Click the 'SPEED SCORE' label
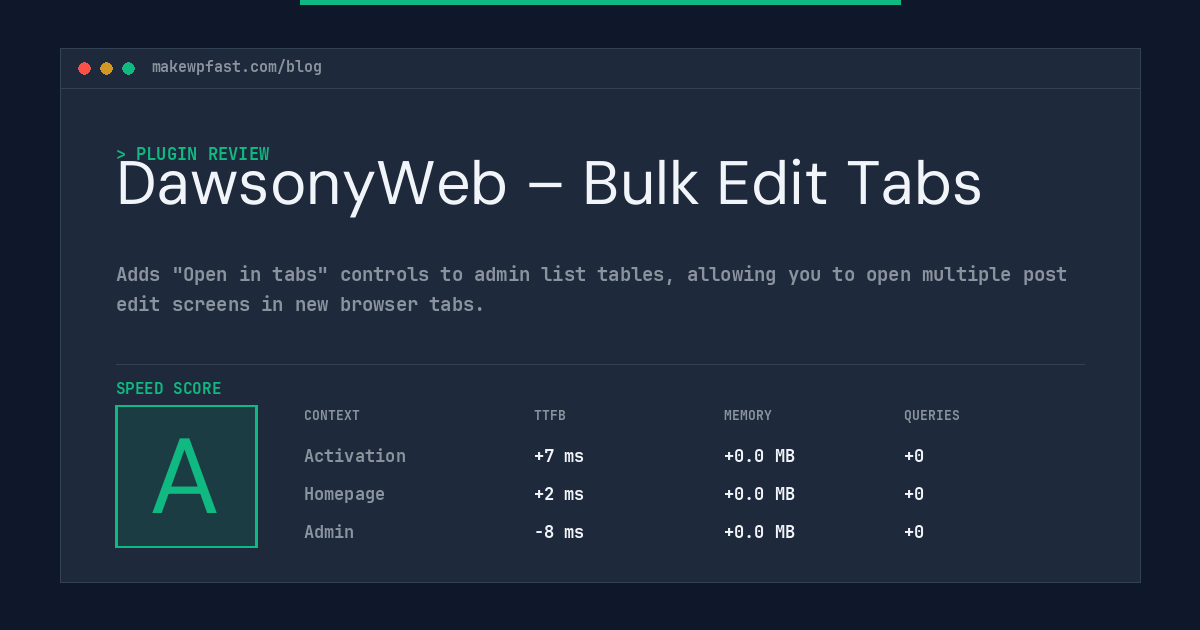1200x630 pixels. click(x=169, y=388)
